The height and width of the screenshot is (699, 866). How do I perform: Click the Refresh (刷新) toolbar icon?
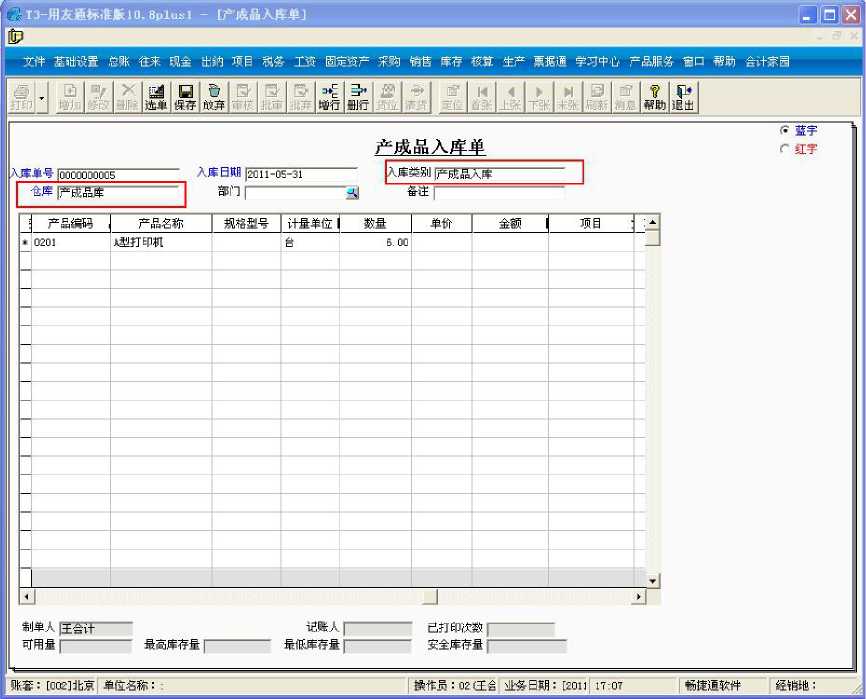(x=596, y=97)
